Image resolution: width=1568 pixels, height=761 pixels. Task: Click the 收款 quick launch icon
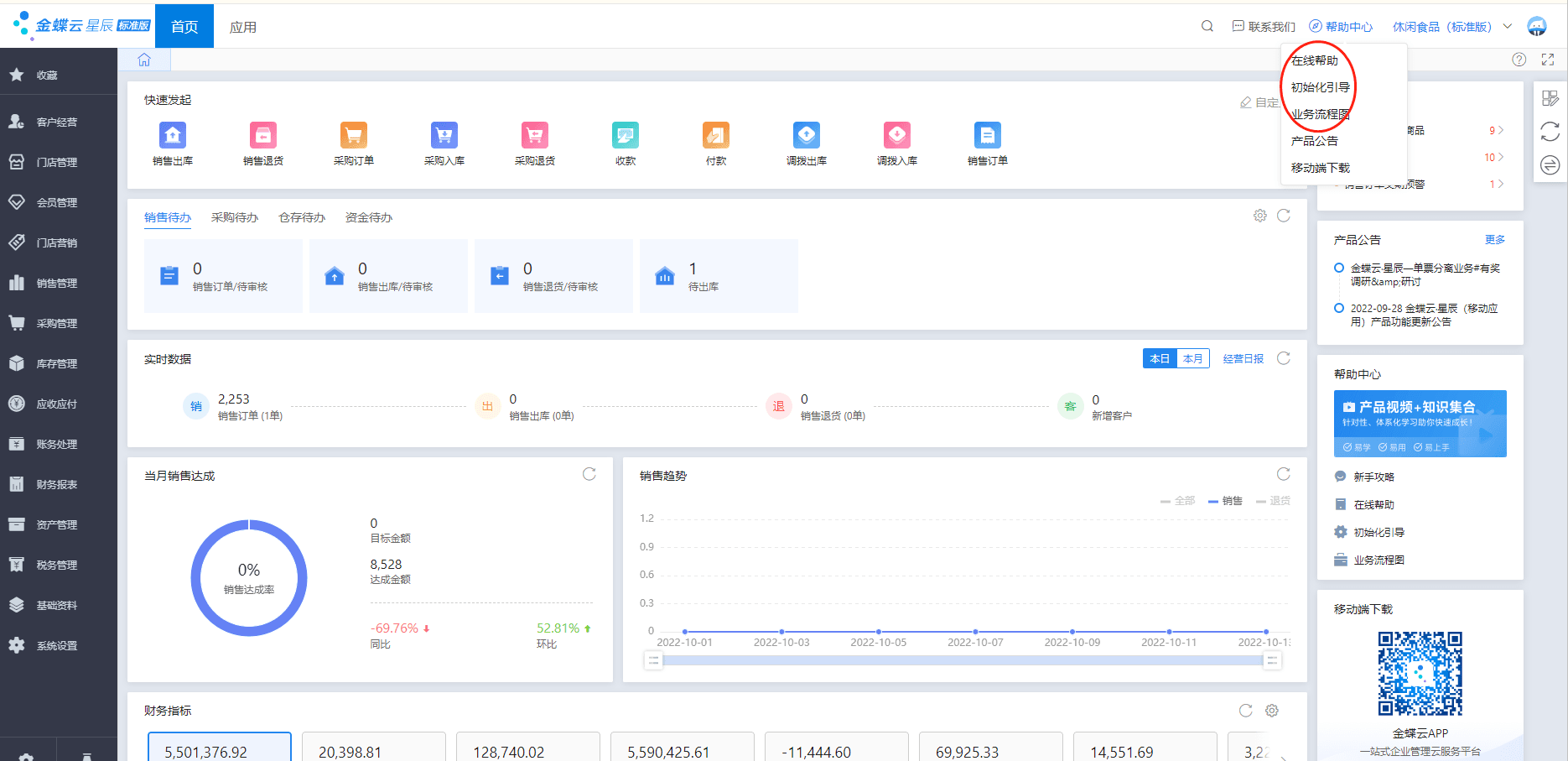pos(626,136)
